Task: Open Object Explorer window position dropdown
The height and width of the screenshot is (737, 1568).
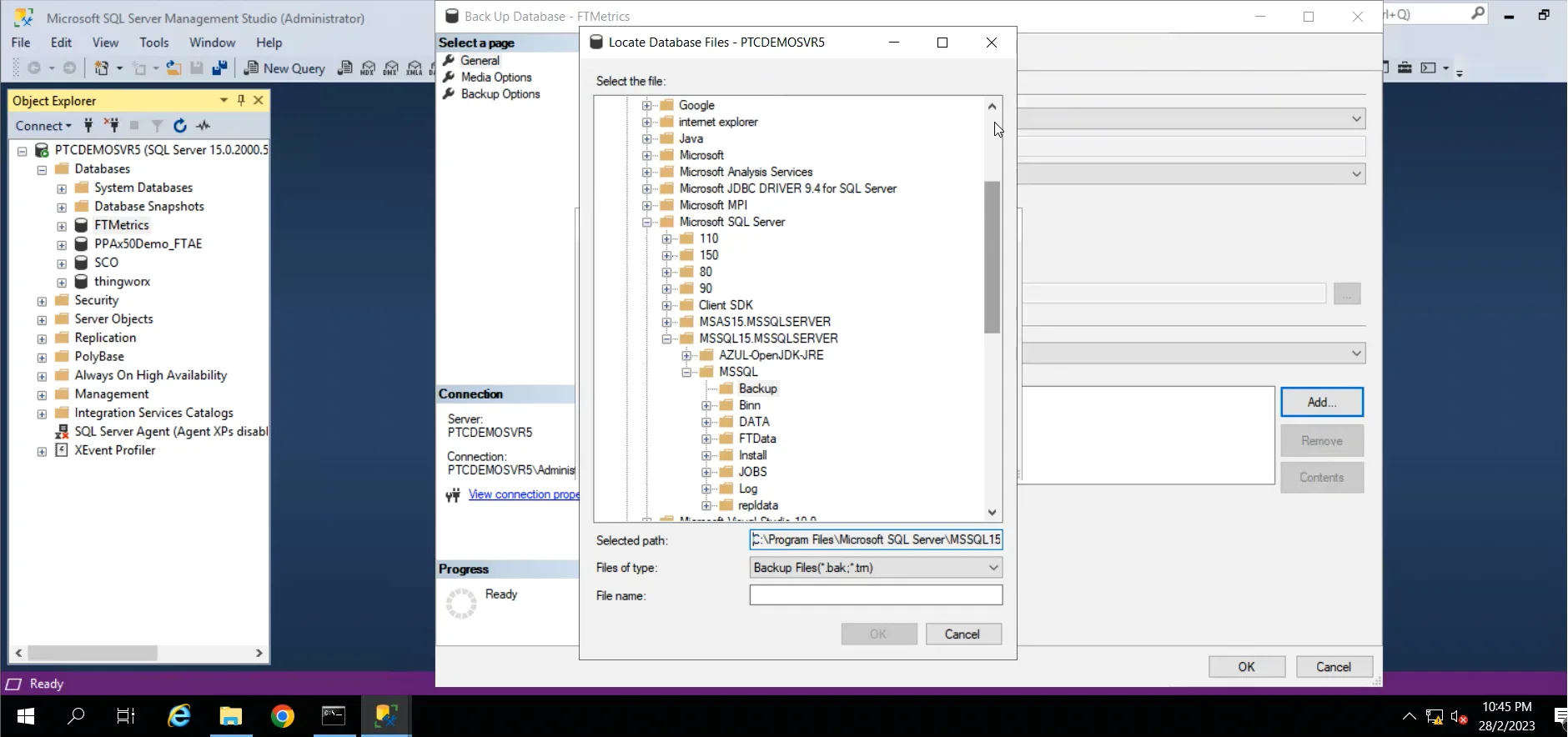Action: pyautogui.click(x=224, y=100)
